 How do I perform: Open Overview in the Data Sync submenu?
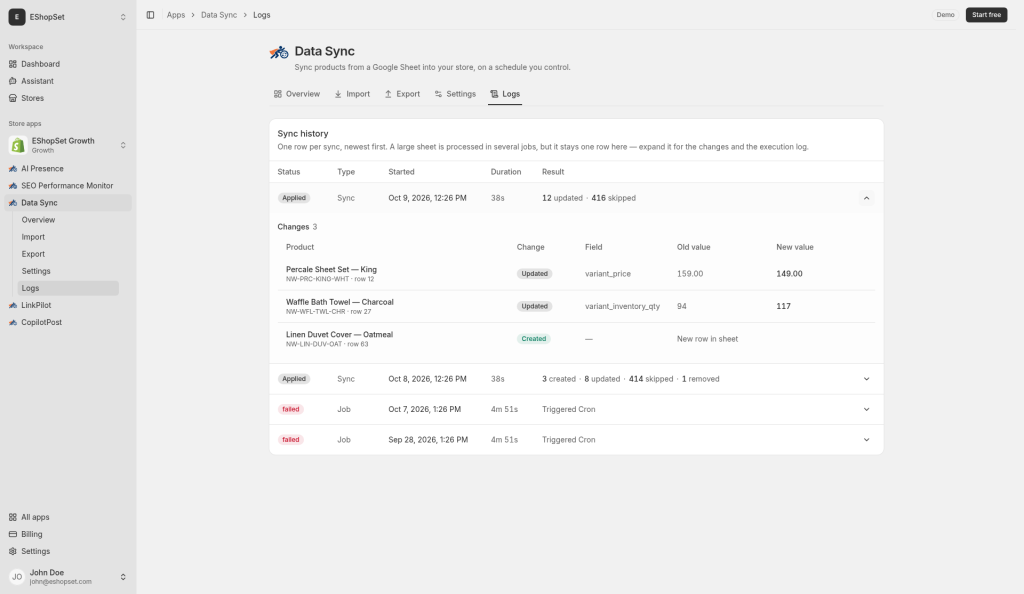pyautogui.click(x=68, y=220)
